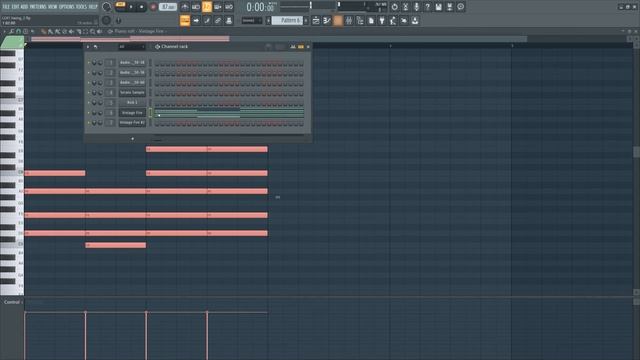Toggle wait-for-input recording icon
Viewport: 640px width, 360px height.
[x=196, y=7]
